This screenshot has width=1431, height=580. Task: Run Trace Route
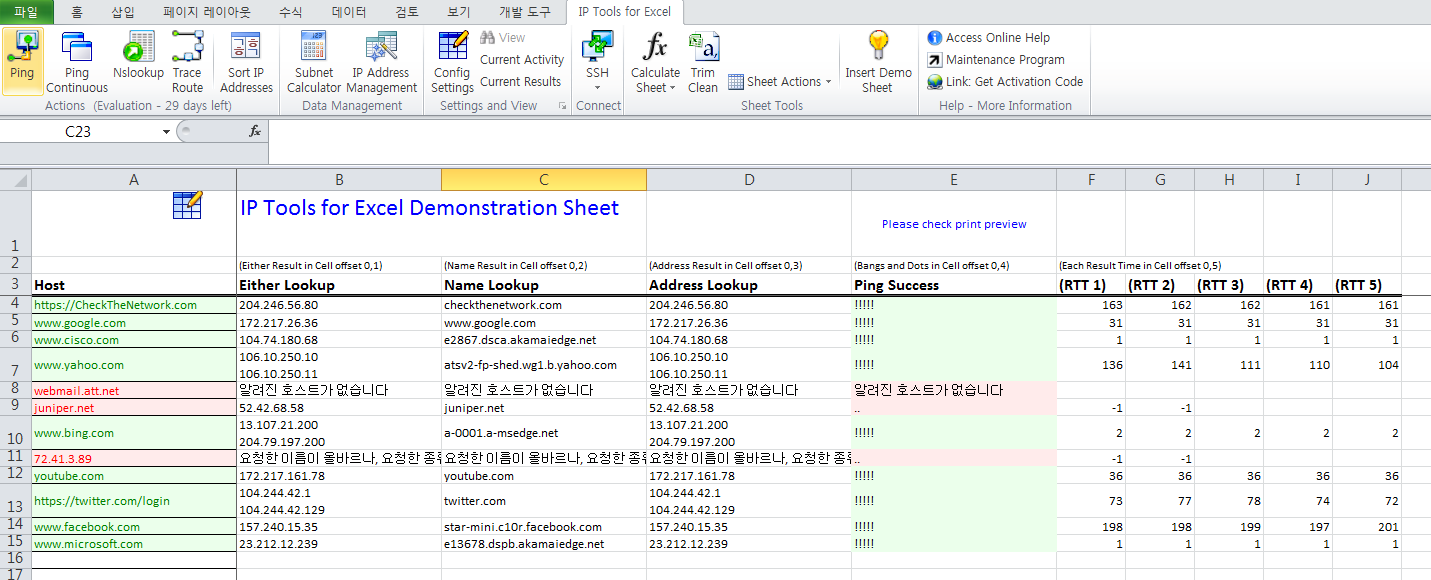click(187, 61)
